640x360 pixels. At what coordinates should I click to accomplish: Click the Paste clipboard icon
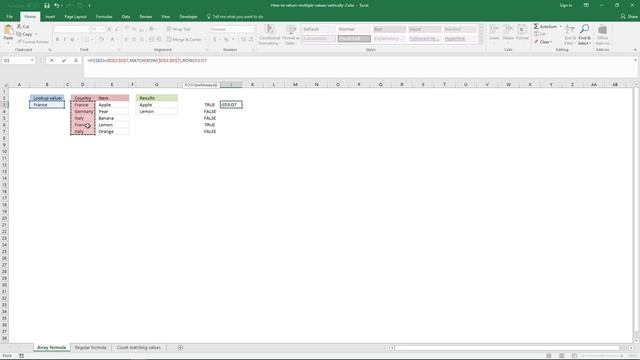8,31
